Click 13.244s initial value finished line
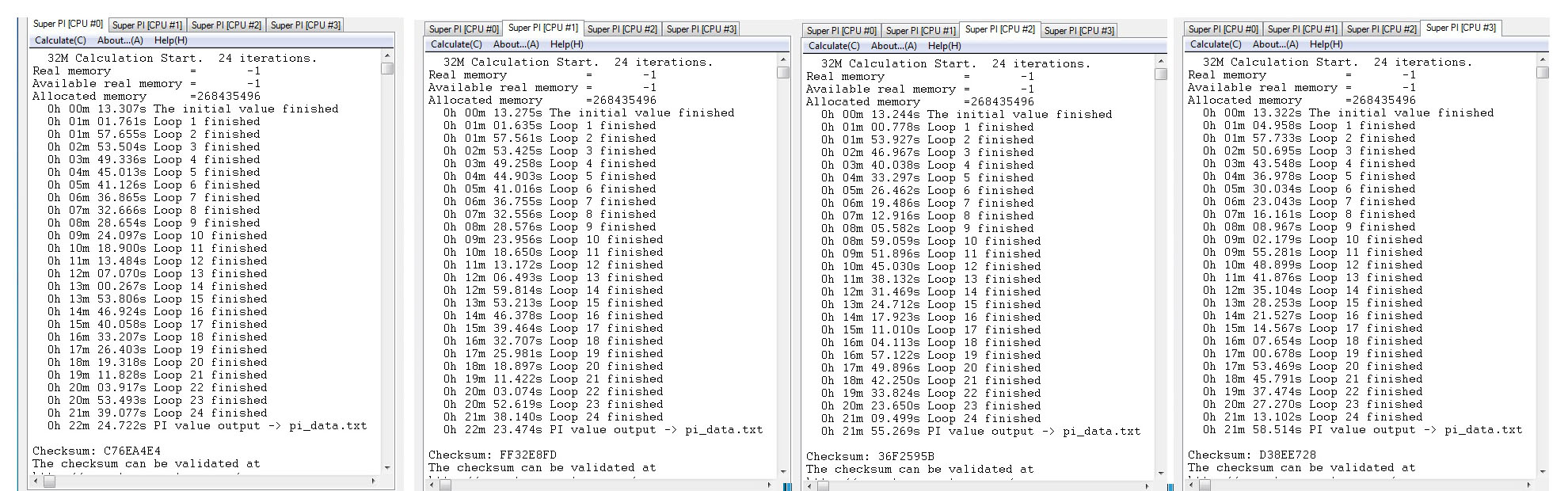Image resolution: width=1568 pixels, height=491 pixels. [x=966, y=115]
